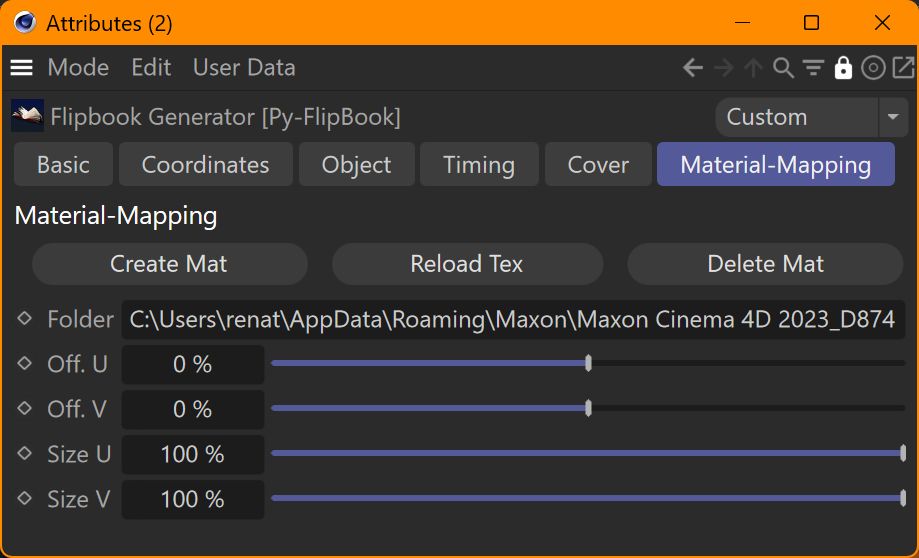
Task: Open a new Attribute Manager window icon
Action: point(903,68)
